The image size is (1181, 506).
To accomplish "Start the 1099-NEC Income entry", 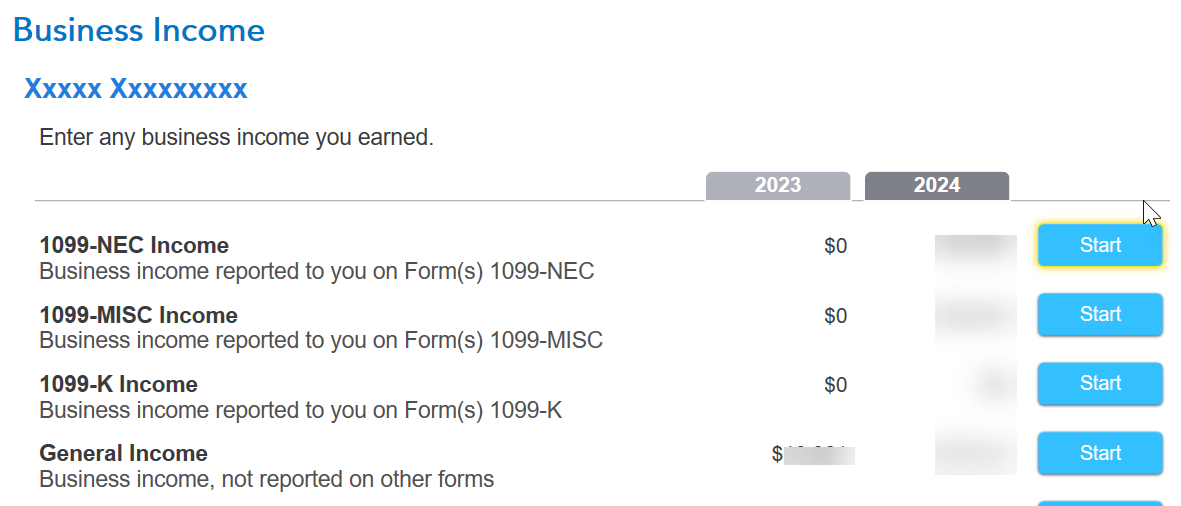I will pyautogui.click(x=1100, y=245).
